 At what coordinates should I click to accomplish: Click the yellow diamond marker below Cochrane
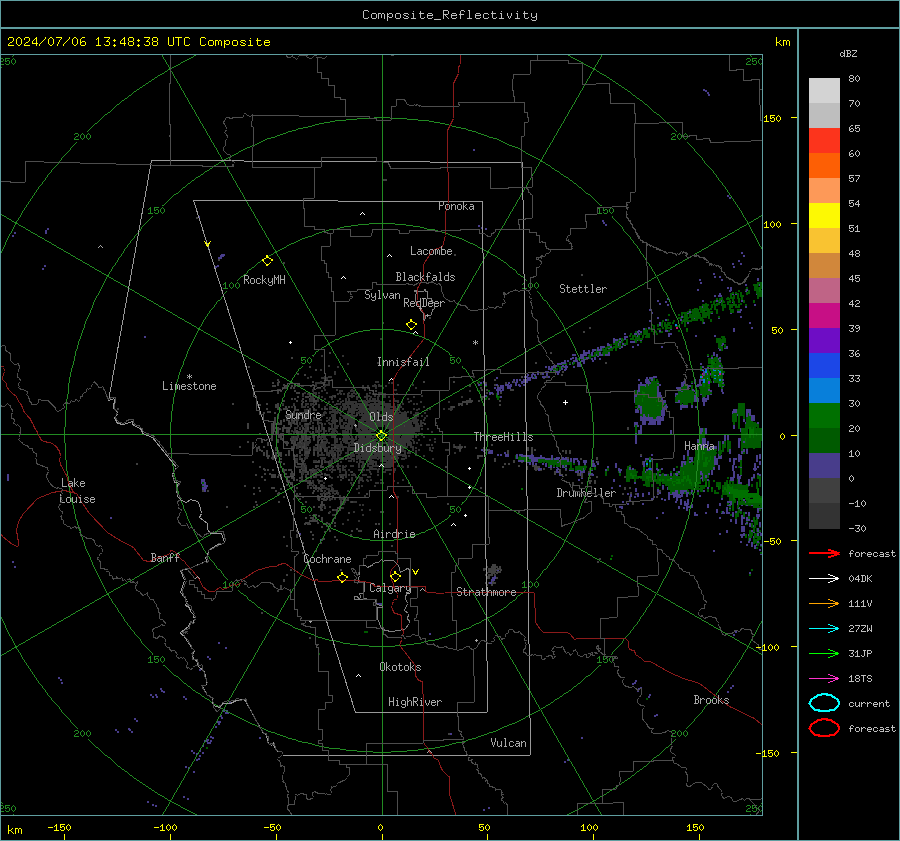click(342, 577)
